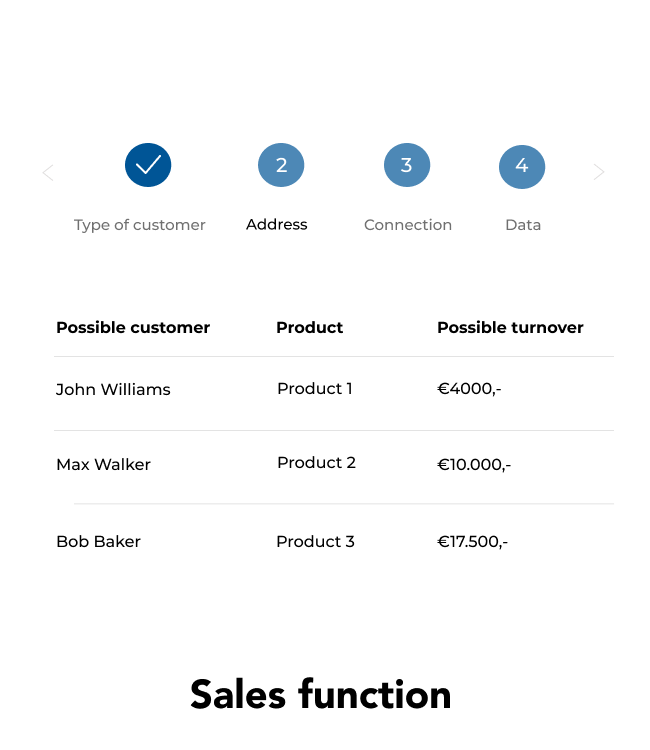Open the Type of customer step label
Image resolution: width=650 pixels, height=750 pixels.
point(140,225)
